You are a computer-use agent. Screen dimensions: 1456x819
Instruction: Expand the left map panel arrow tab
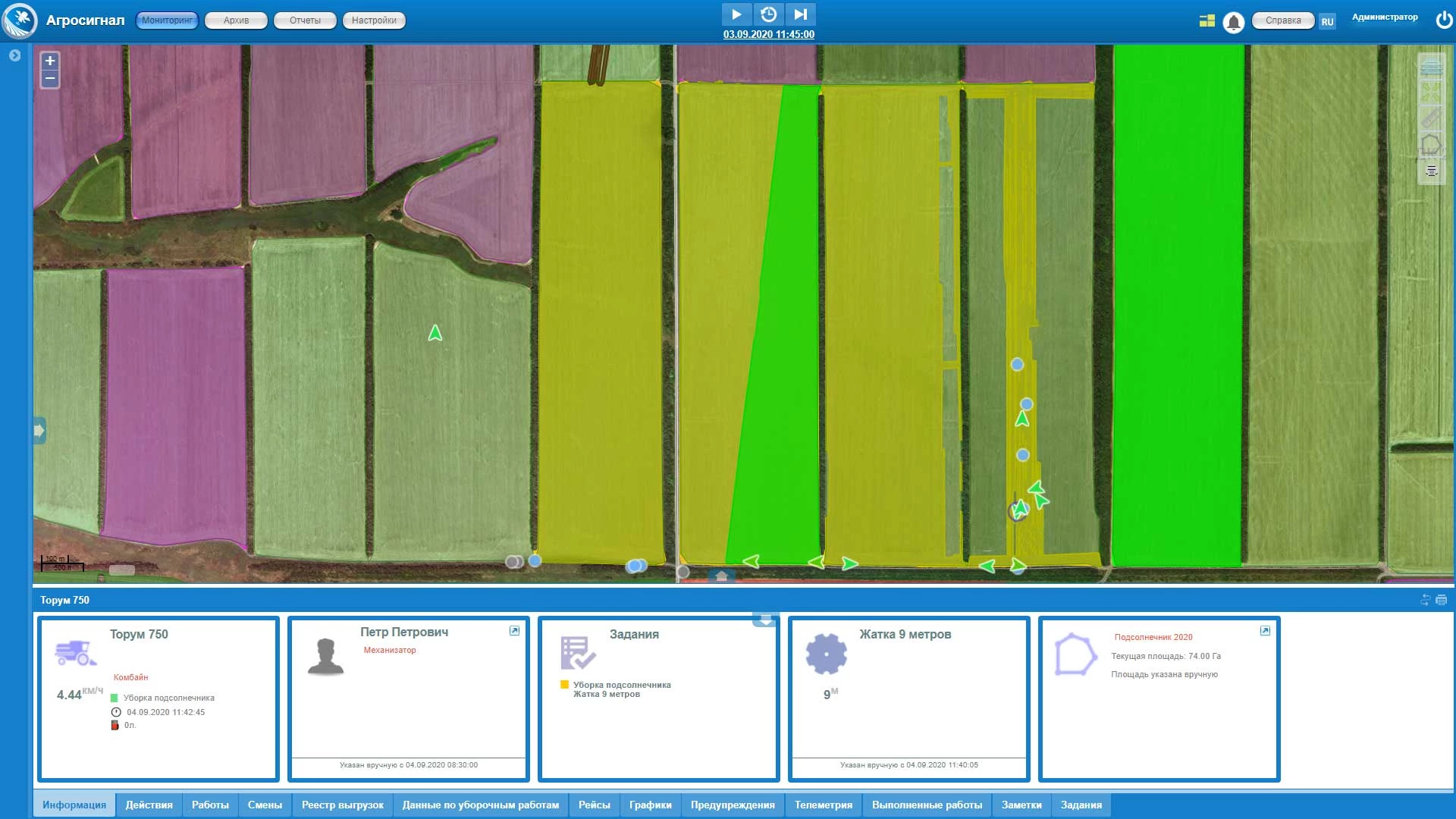click(x=39, y=431)
